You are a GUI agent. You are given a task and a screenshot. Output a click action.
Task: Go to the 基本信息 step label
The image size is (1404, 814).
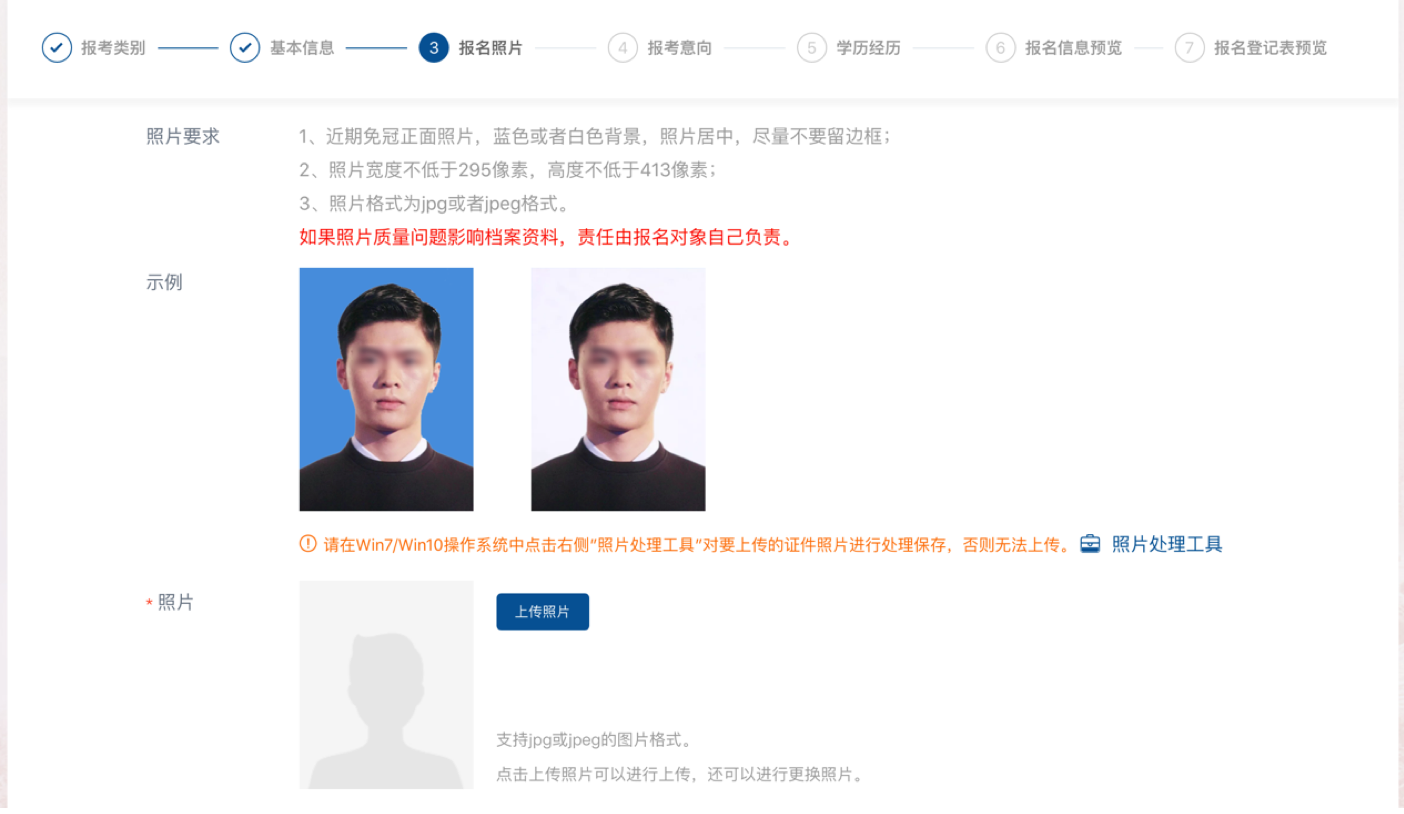[302, 48]
